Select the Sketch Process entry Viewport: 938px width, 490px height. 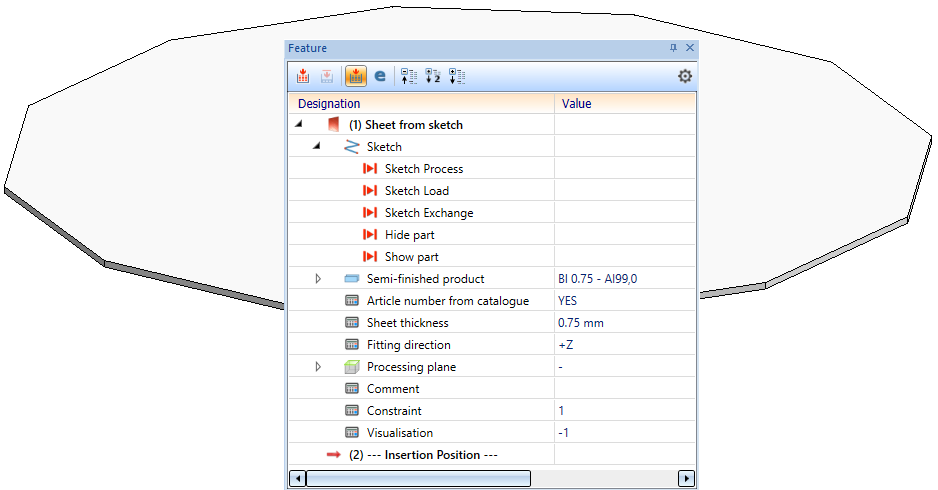click(423, 169)
